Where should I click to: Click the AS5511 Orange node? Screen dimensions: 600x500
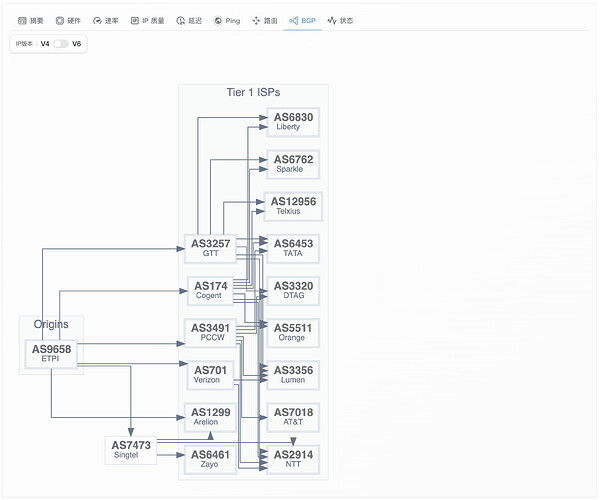click(x=293, y=333)
